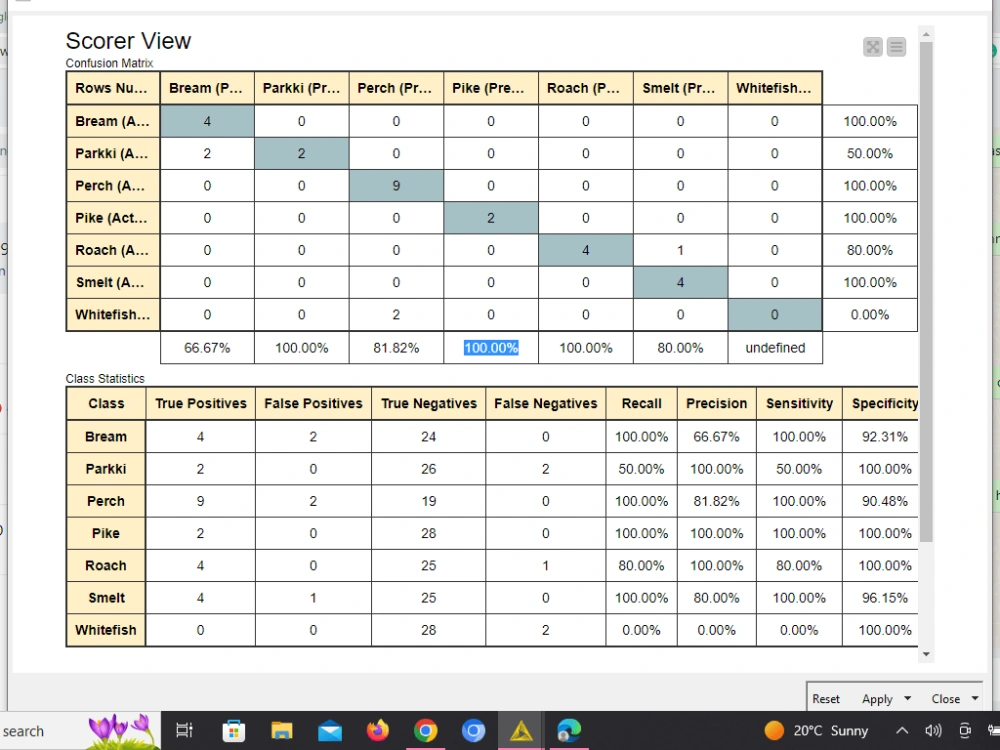
Task: Open the Scorer View settings menu icon
Action: (896, 47)
